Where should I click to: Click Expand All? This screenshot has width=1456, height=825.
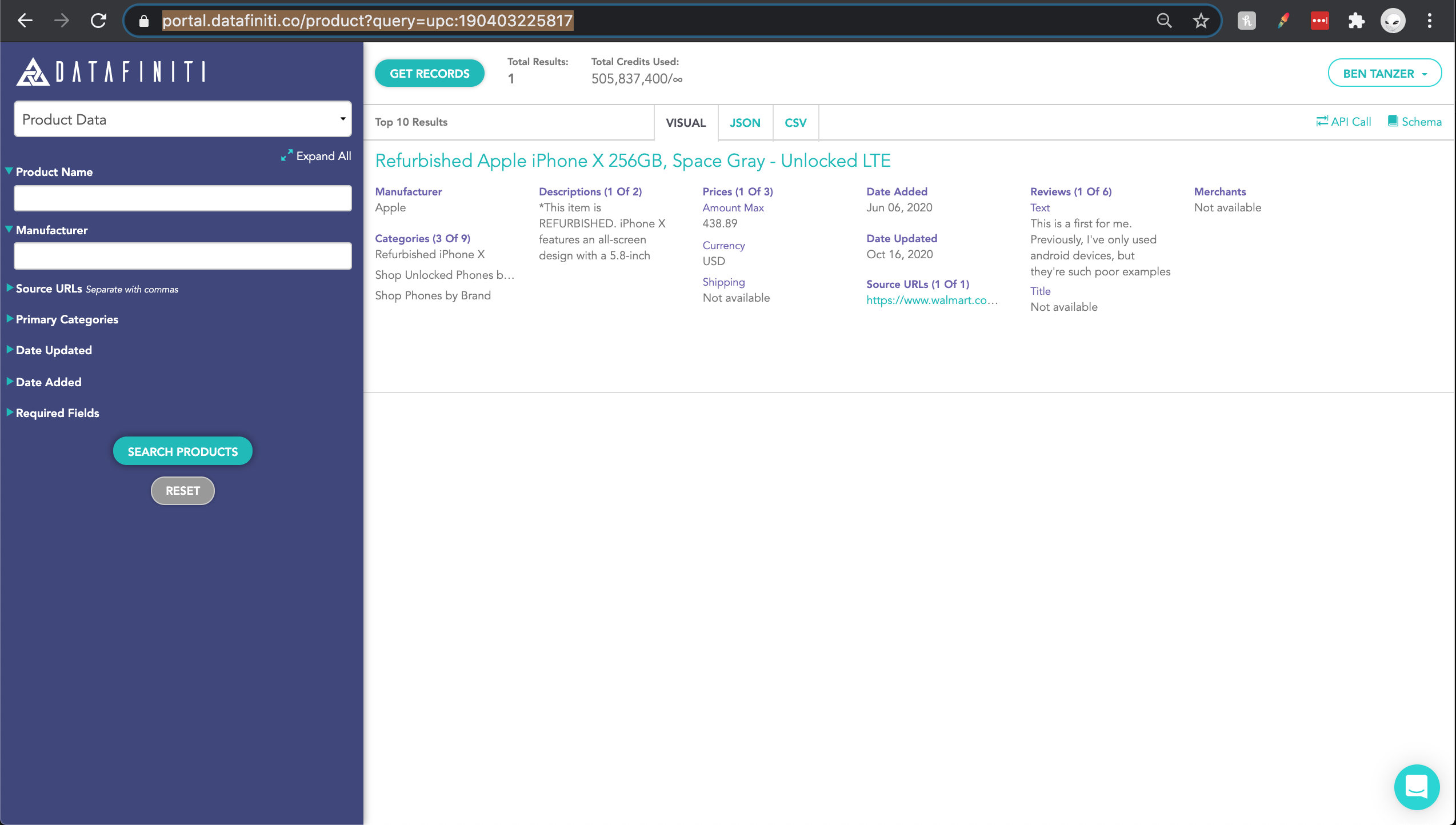pyautogui.click(x=316, y=156)
